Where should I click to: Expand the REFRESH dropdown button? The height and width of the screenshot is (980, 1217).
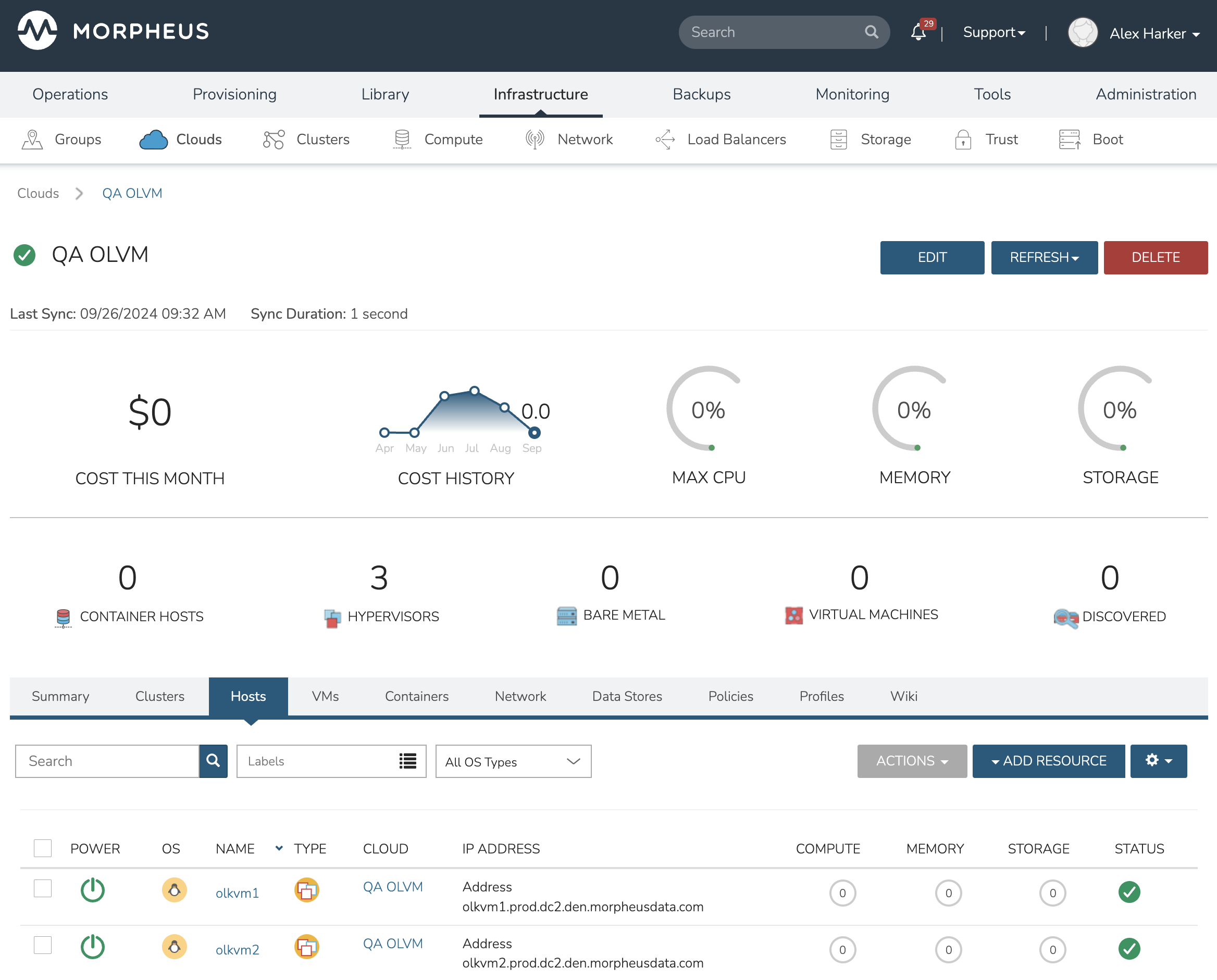tap(1044, 257)
